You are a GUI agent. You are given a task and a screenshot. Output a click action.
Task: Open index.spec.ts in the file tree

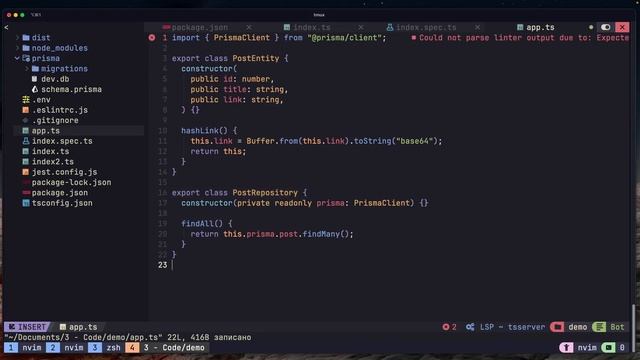[62, 141]
